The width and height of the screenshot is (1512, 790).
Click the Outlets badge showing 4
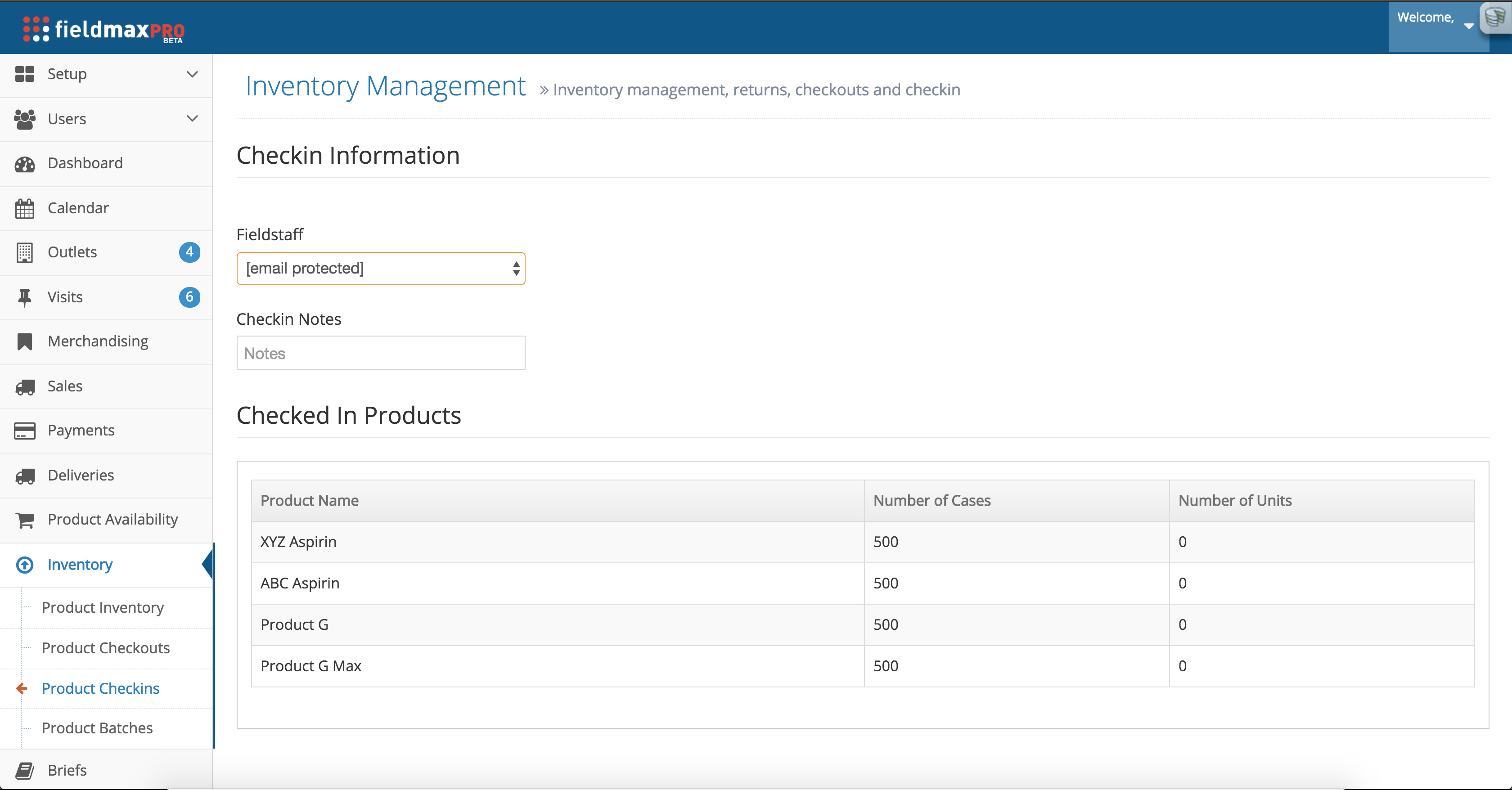click(189, 252)
